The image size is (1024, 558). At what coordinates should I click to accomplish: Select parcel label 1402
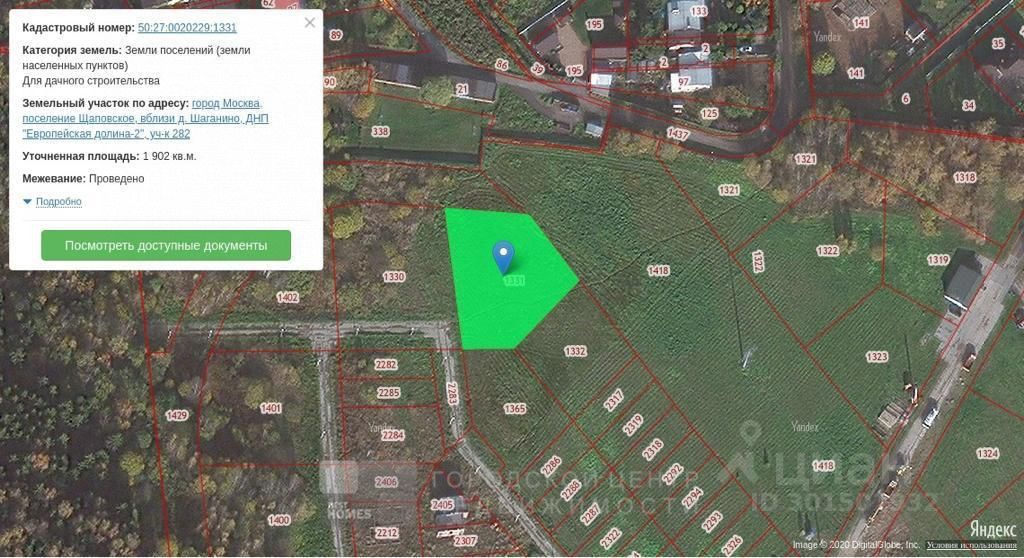click(287, 297)
